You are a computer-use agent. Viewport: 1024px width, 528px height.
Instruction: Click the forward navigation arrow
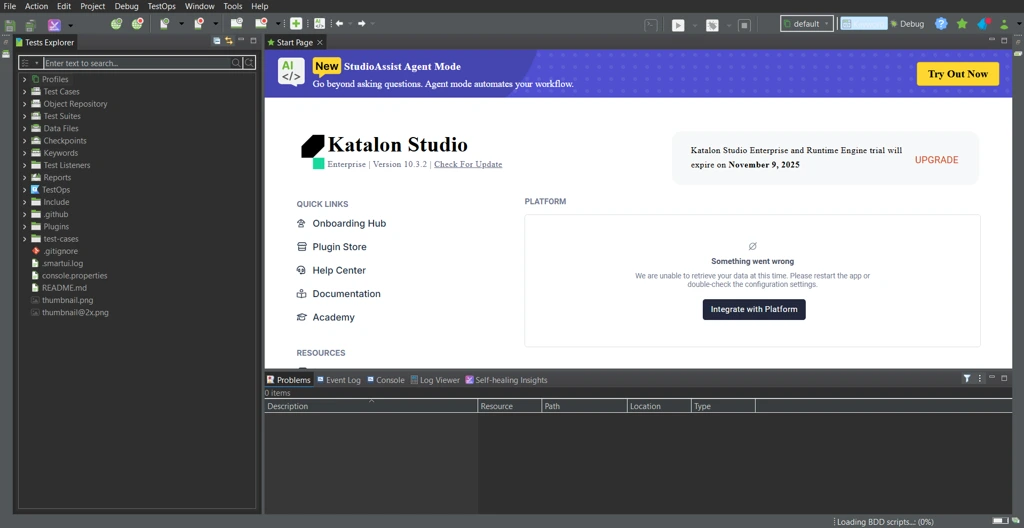point(361,24)
